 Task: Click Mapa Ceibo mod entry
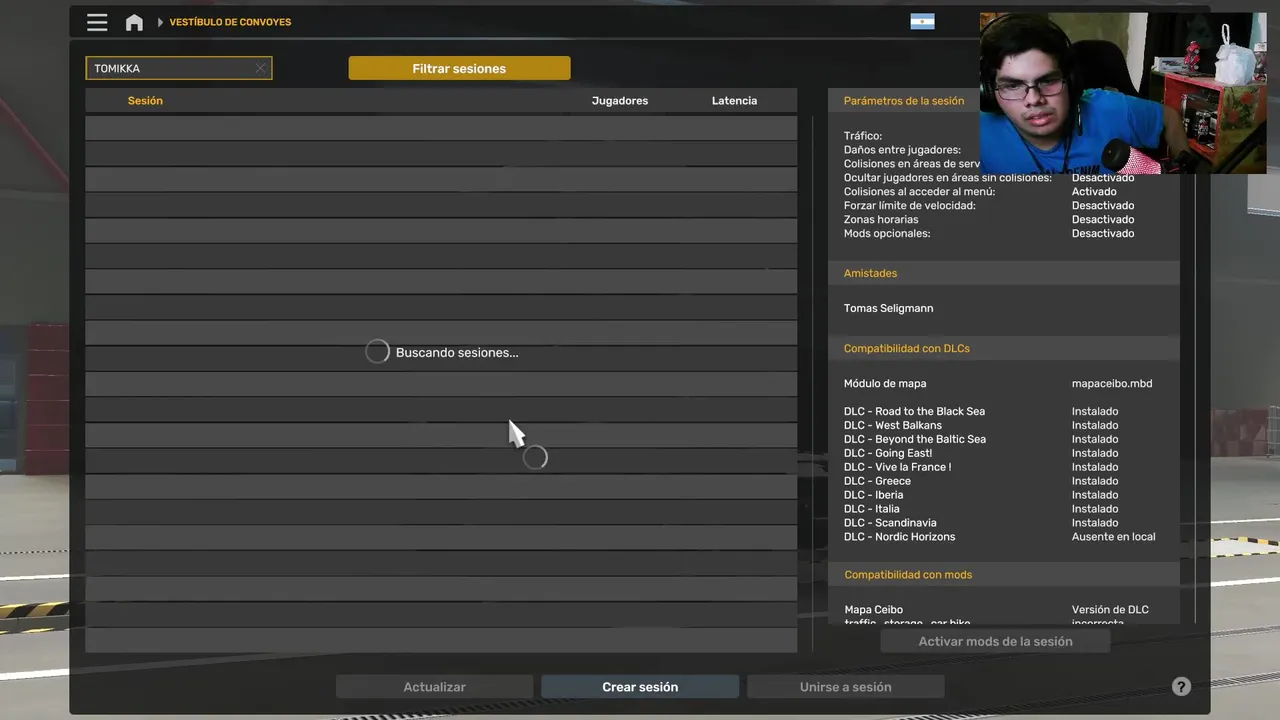pyautogui.click(x=873, y=609)
